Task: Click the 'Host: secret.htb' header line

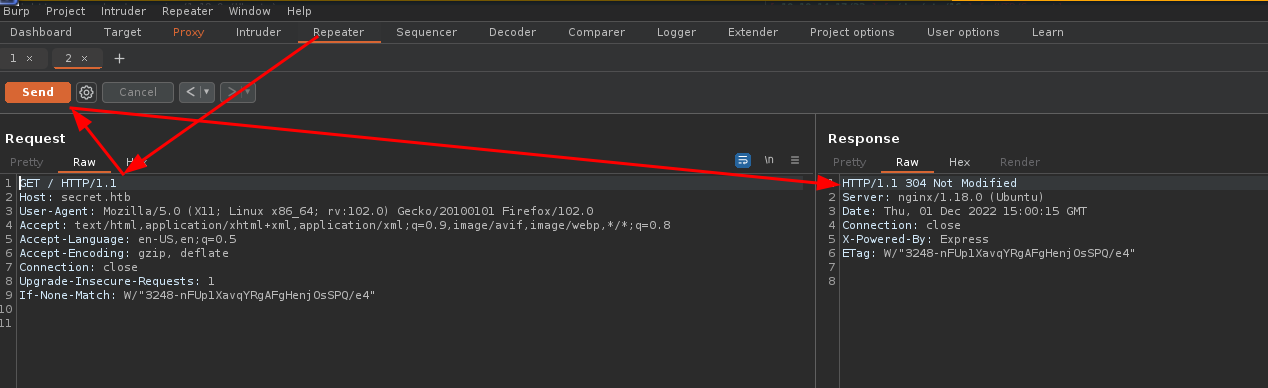Action: click(x=75, y=197)
